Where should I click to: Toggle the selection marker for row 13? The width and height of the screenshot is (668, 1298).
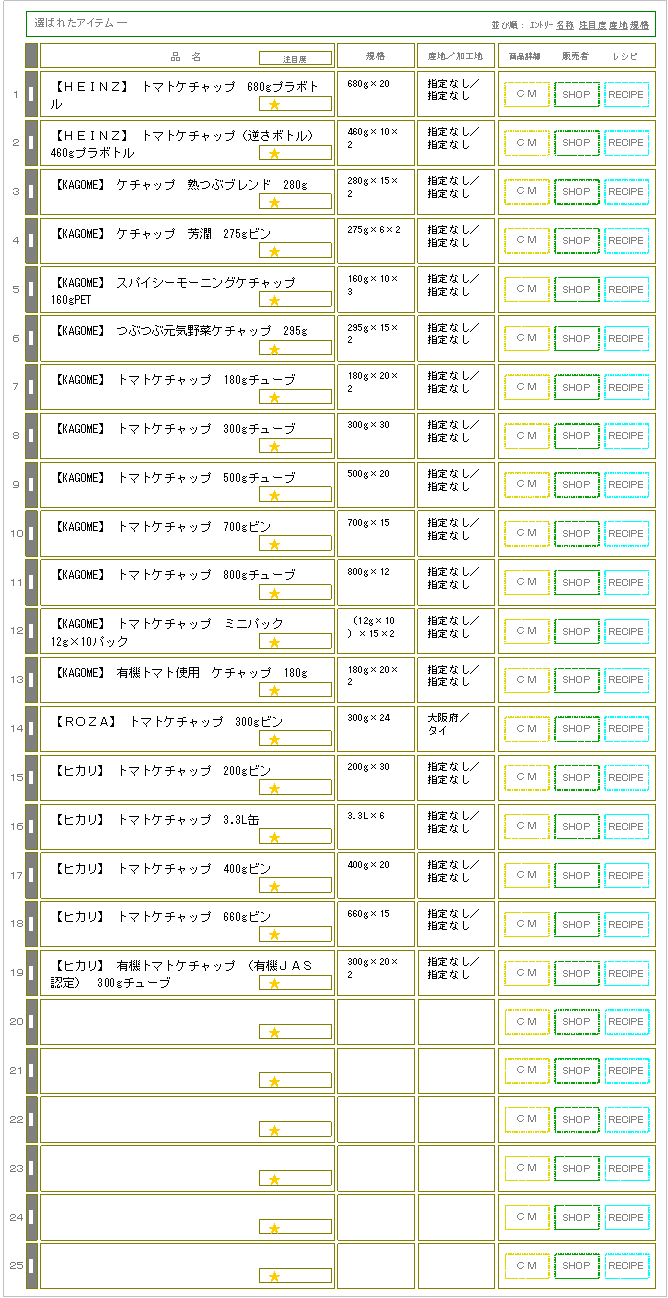[31, 680]
